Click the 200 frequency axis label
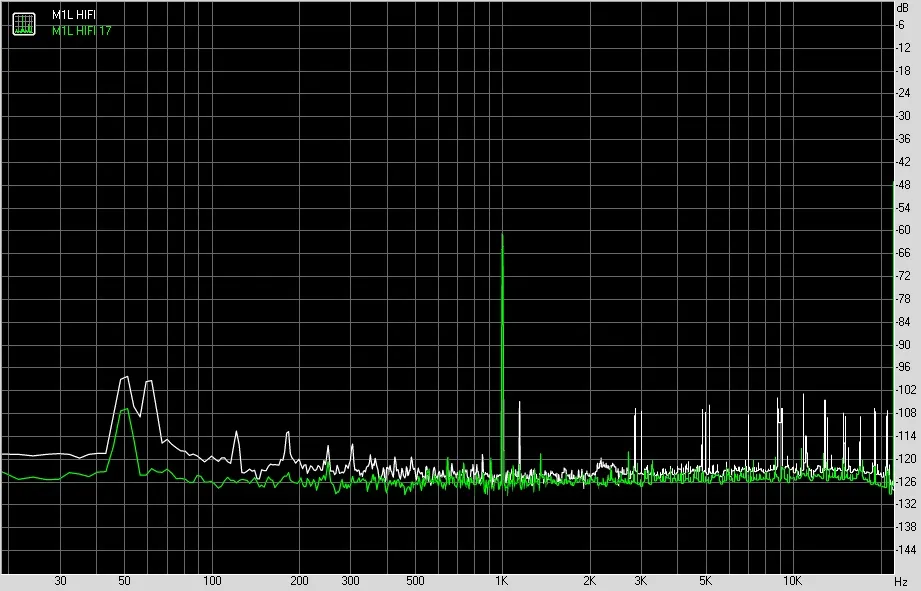Screen dimensions: 921x591 (x=299, y=581)
